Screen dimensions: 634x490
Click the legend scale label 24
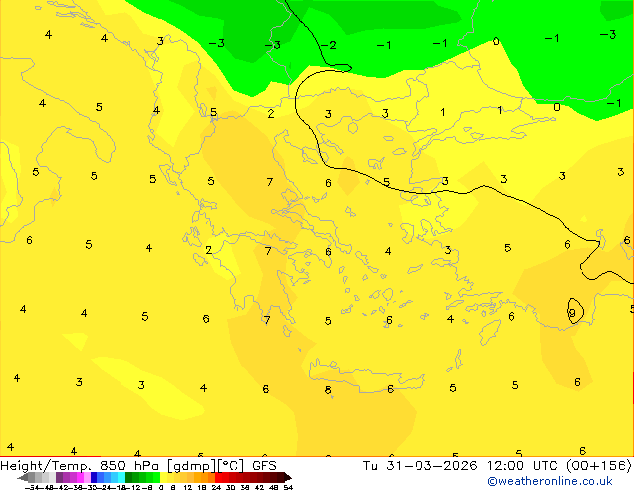[216, 487]
